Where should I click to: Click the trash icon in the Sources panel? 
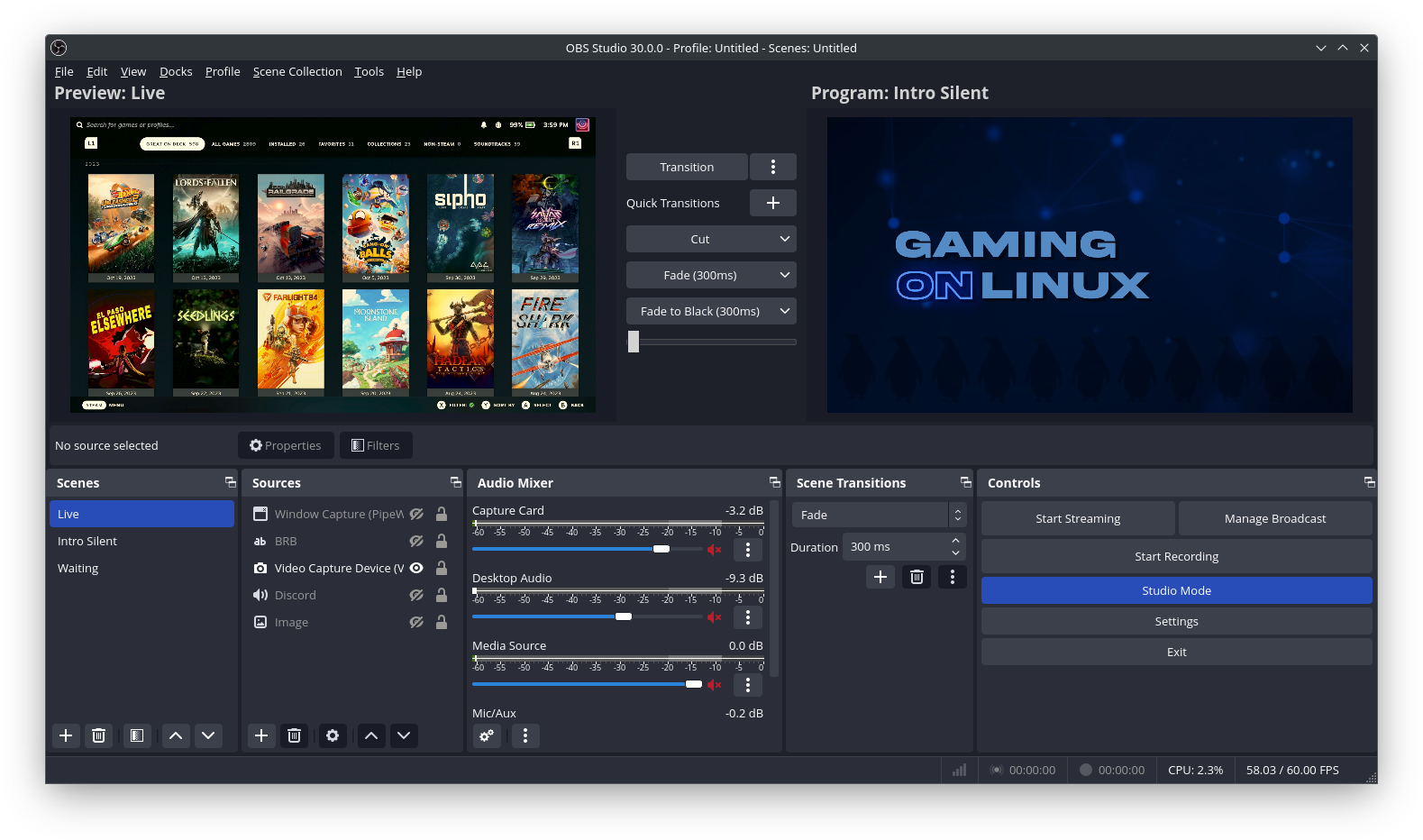[x=294, y=735]
